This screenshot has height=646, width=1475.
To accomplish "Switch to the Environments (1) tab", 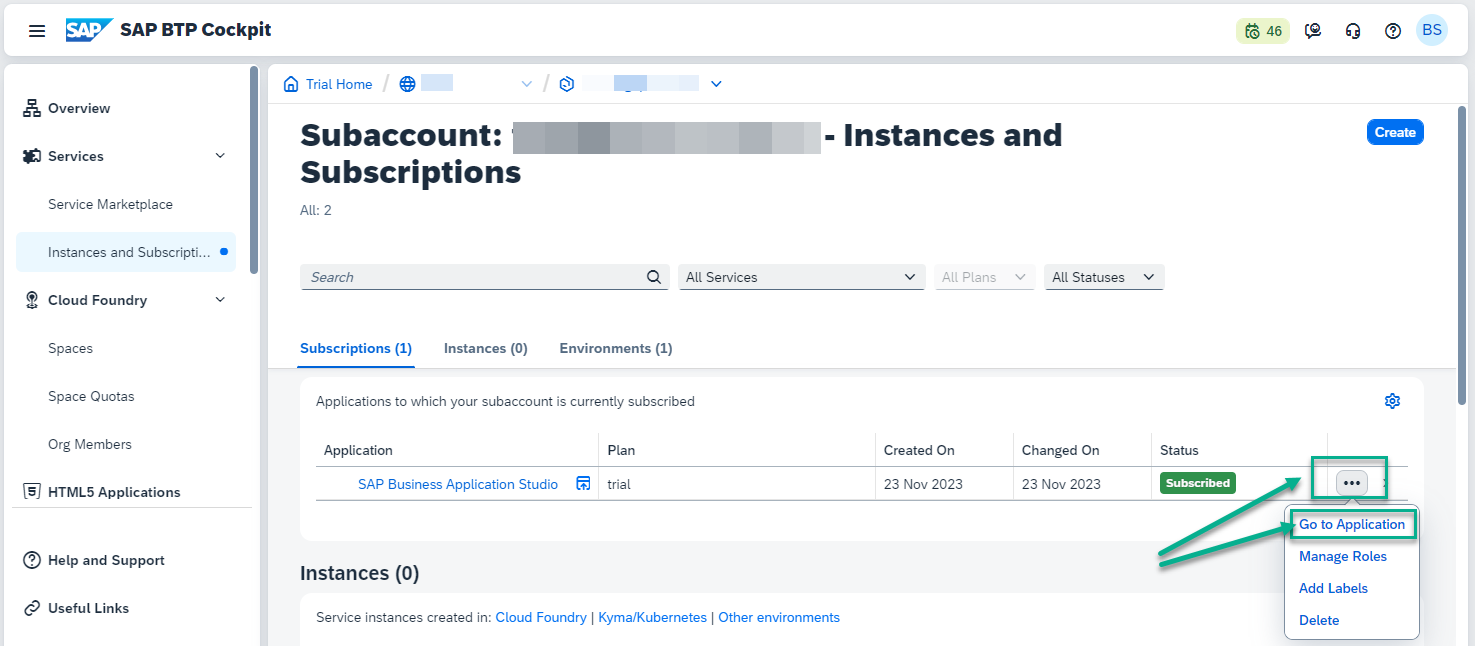I will coord(615,348).
